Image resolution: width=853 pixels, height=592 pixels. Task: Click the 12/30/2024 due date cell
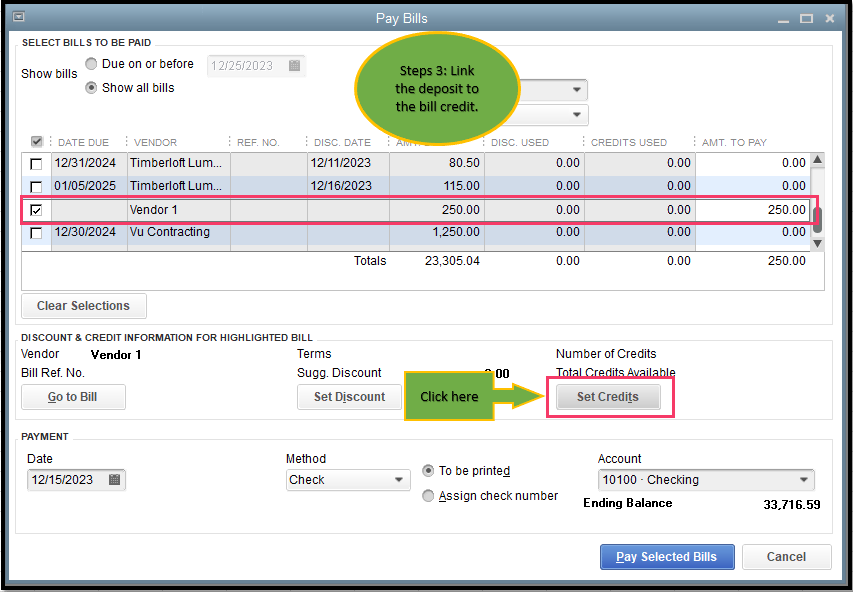(90, 232)
